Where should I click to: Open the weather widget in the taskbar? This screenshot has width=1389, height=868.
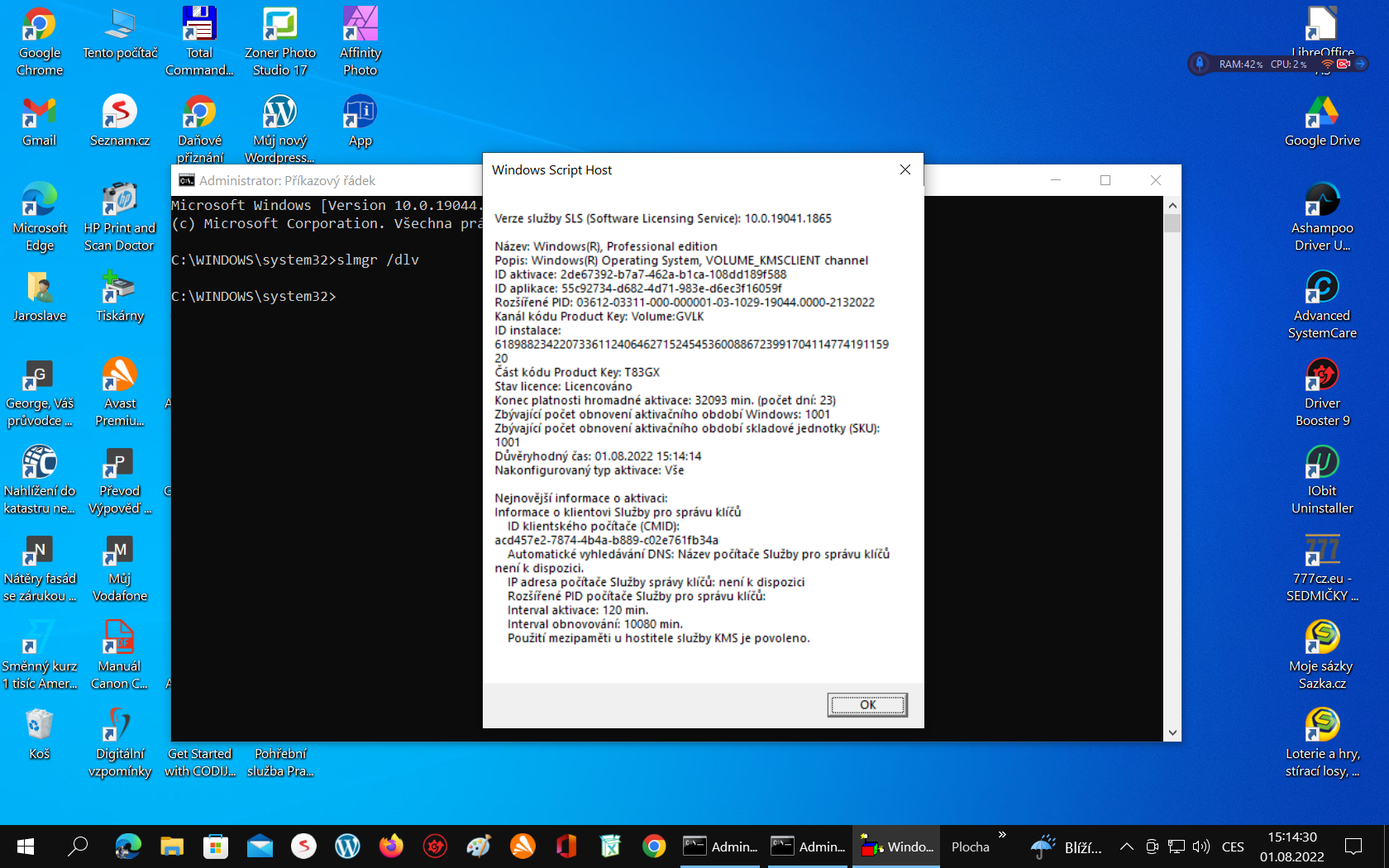pyautogui.click(x=1067, y=847)
